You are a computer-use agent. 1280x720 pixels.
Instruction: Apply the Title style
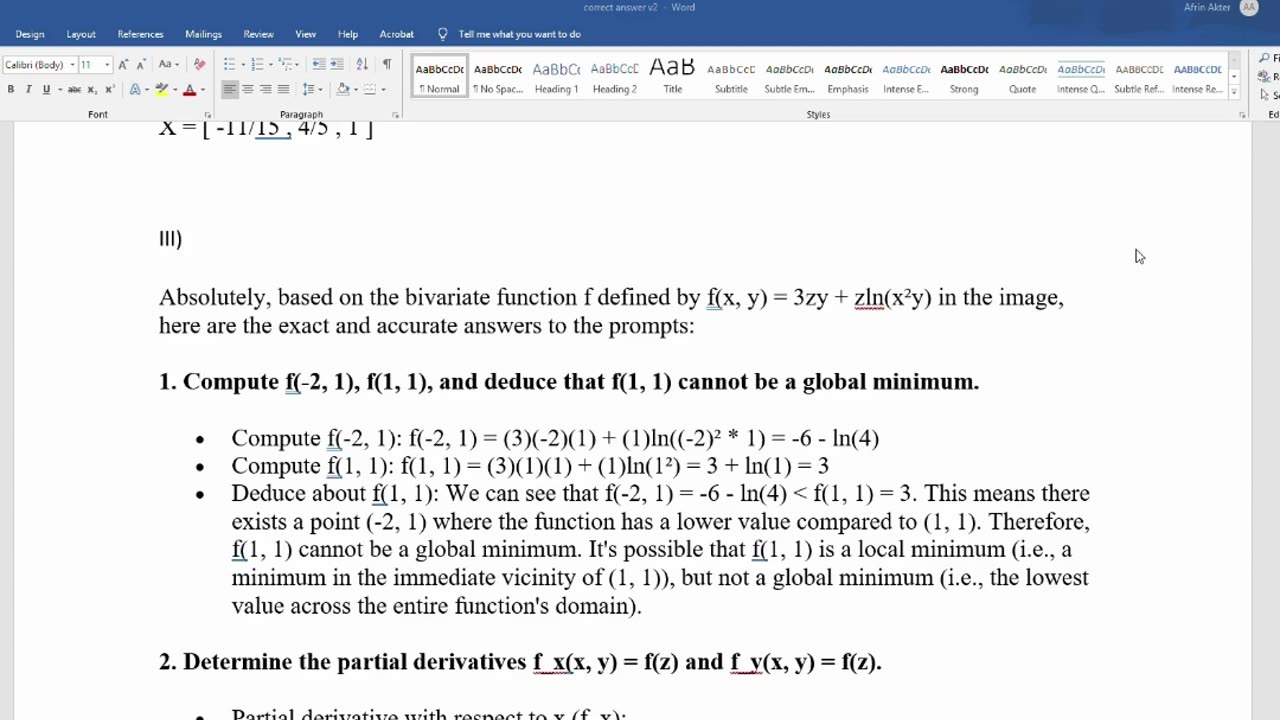click(673, 77)
